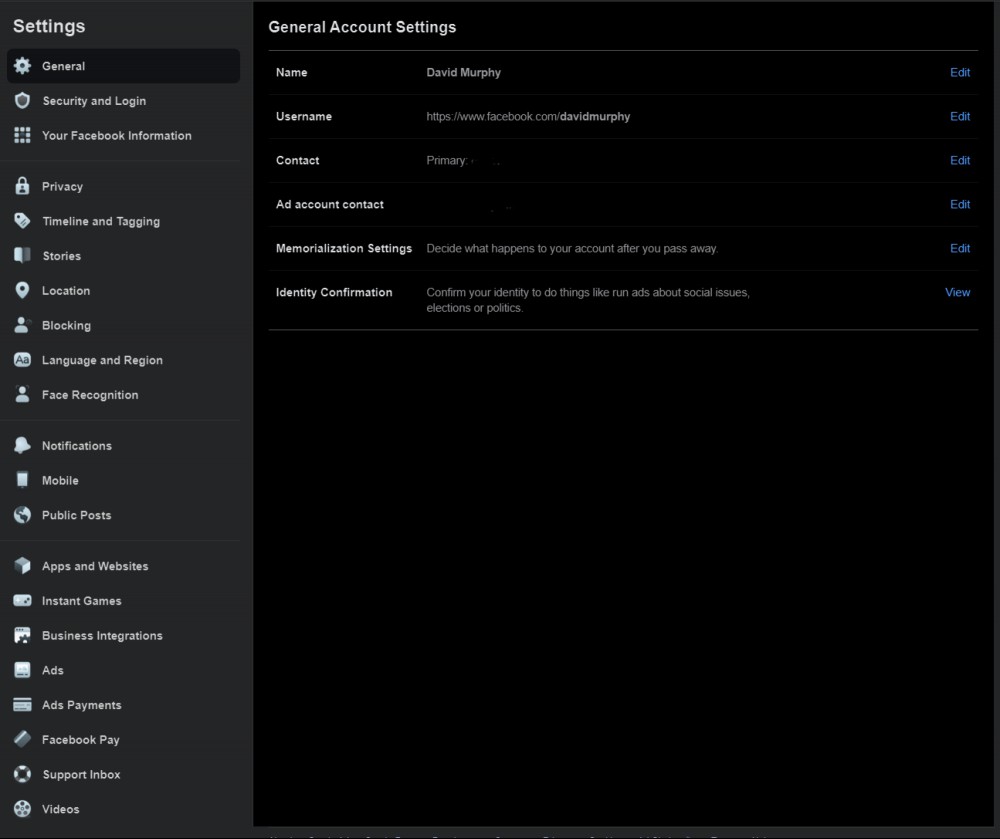This screenshot has width=1000, height=839.
Task: Click the Ads icon in sidebar
Action: point(22,670)
